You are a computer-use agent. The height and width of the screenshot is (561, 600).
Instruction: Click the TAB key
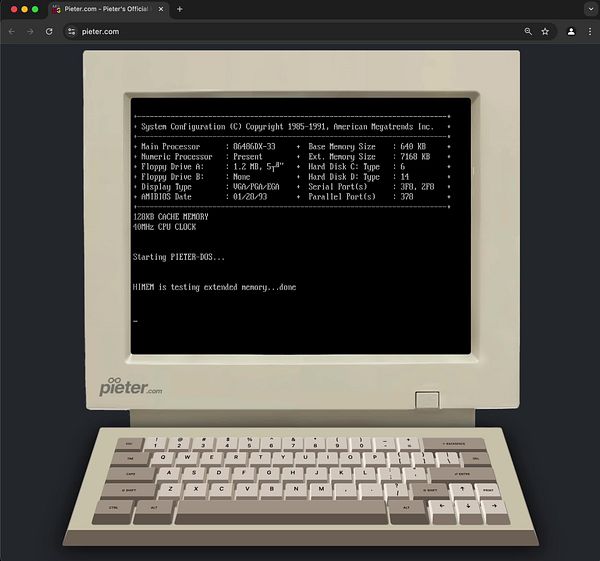click(x=130, y=459)
